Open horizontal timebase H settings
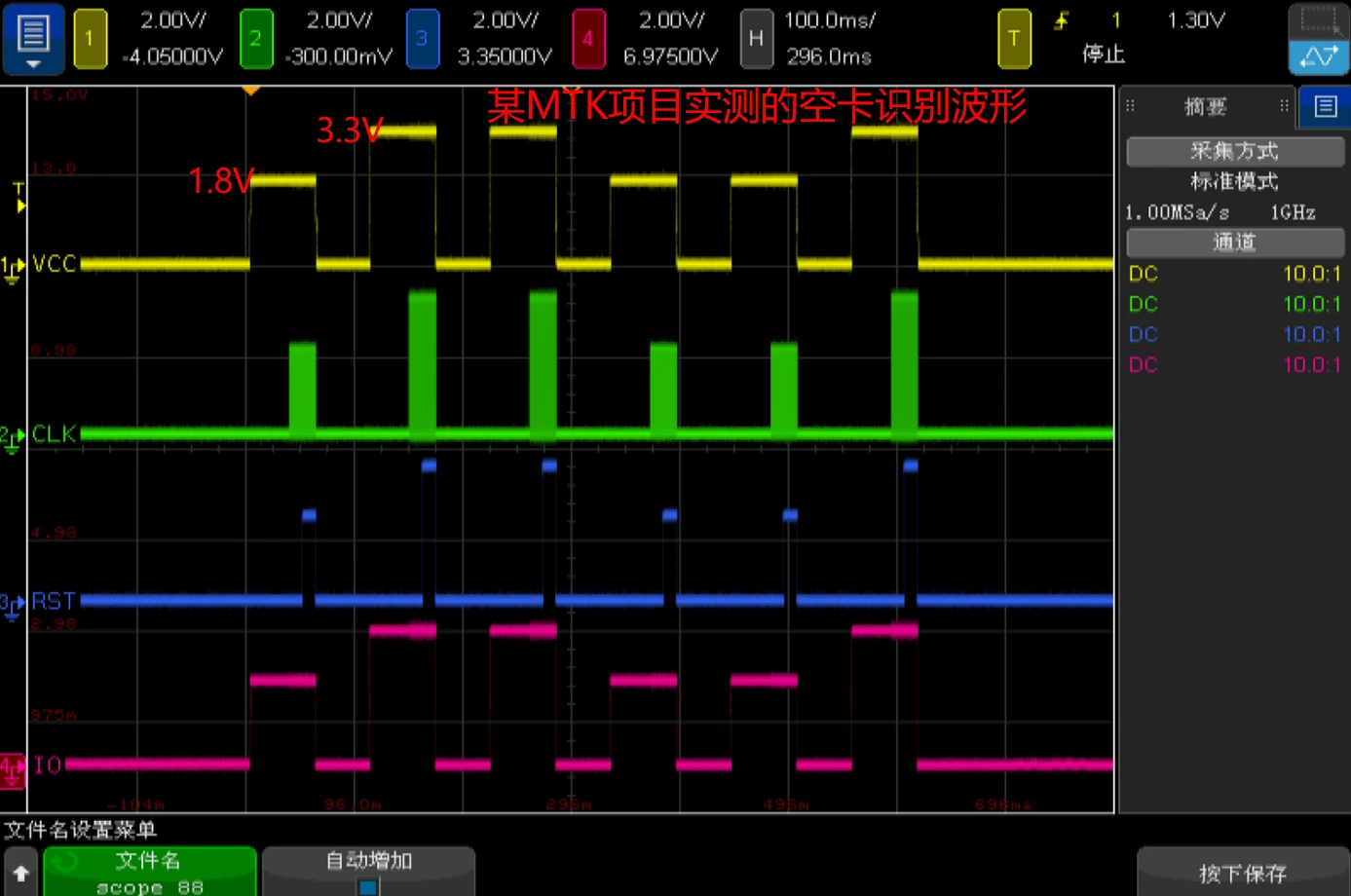The height and width of the screenshot is (896, 1351). [x=756, y=39]
